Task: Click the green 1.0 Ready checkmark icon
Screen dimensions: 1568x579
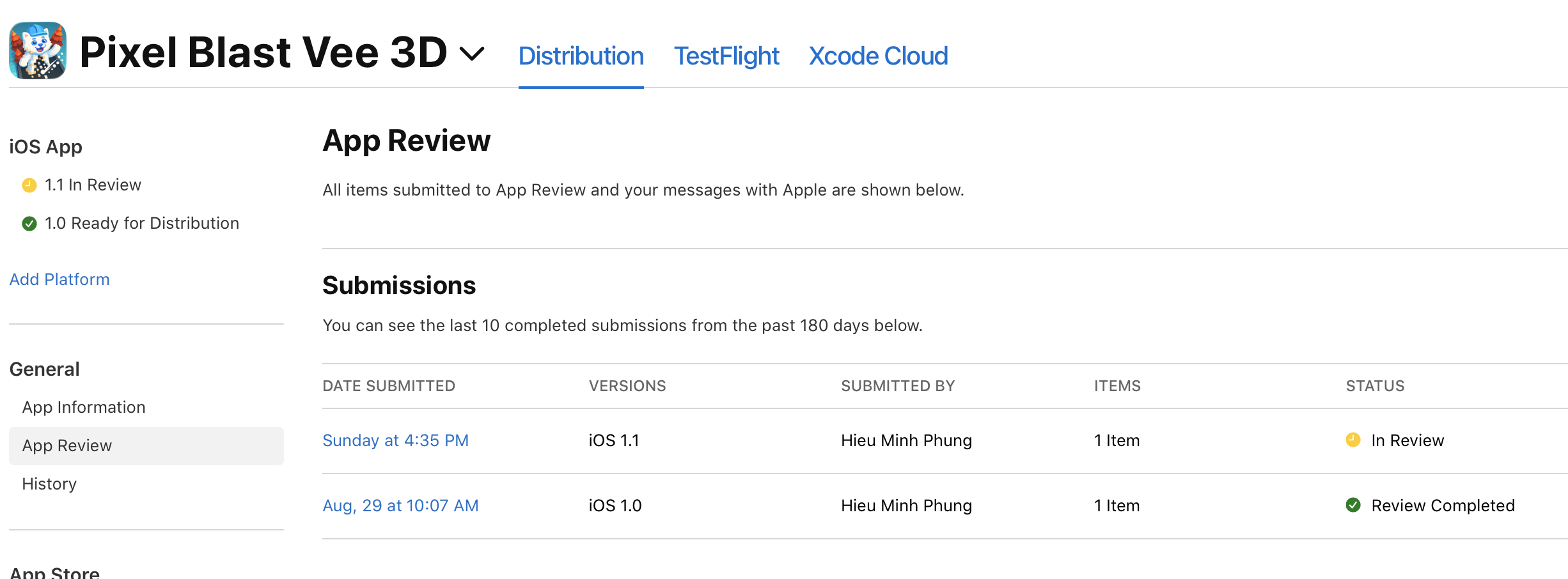Action: point(29,224)
